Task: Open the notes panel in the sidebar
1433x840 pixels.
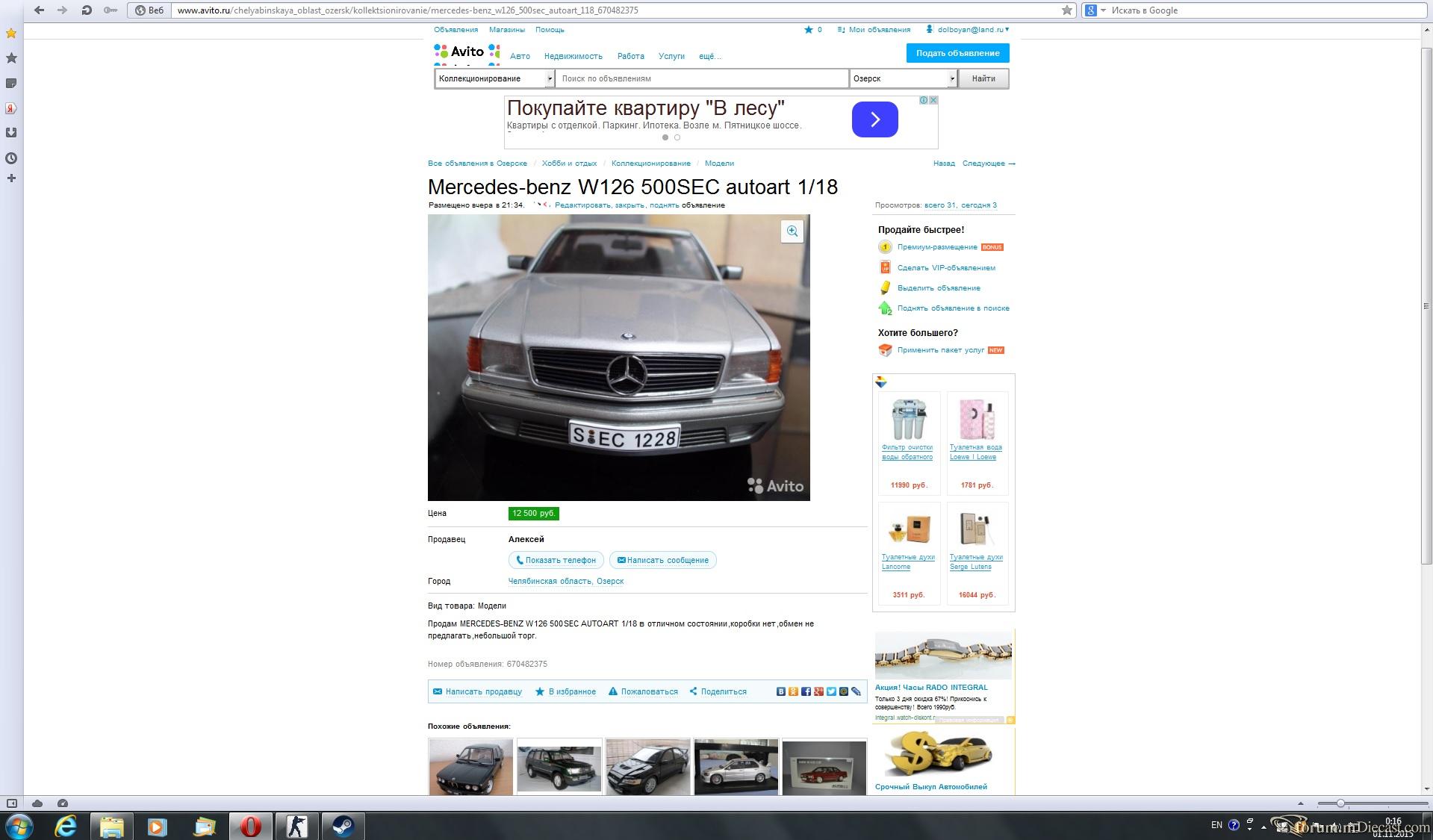Action: click(11, 83)
